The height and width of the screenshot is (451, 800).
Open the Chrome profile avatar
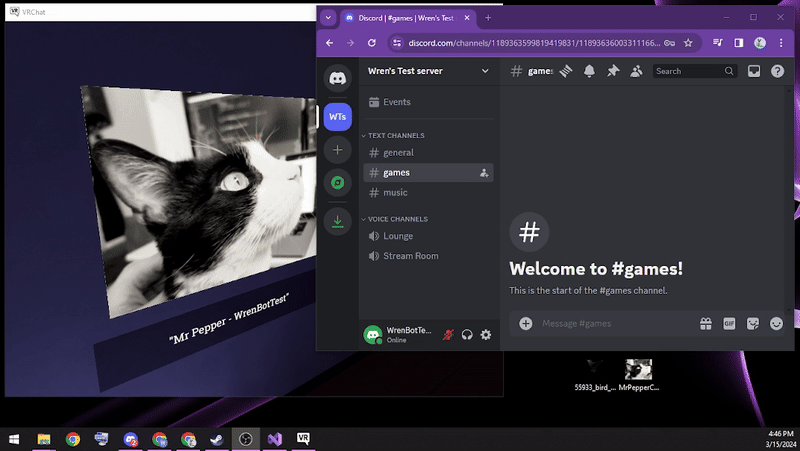coord(760,43)
